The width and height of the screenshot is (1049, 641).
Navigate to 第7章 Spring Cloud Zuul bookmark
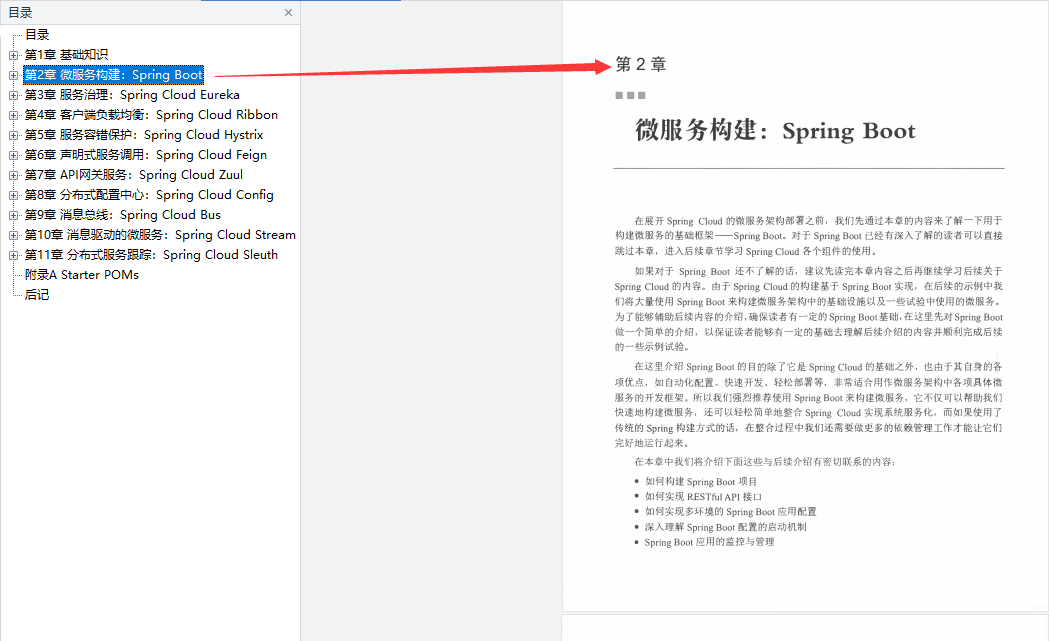tap(134, 175)
